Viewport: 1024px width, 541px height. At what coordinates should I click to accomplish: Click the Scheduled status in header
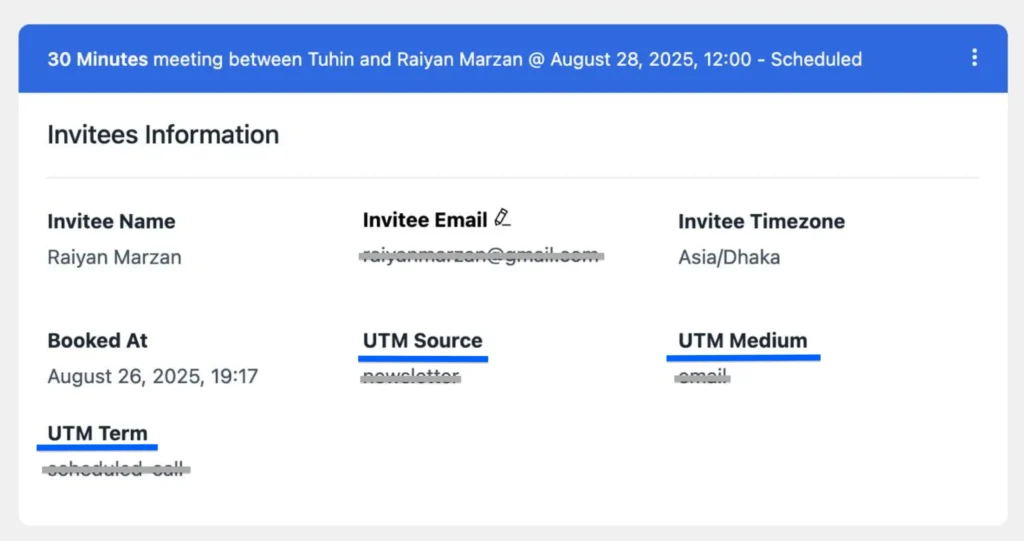coord(816,59)
